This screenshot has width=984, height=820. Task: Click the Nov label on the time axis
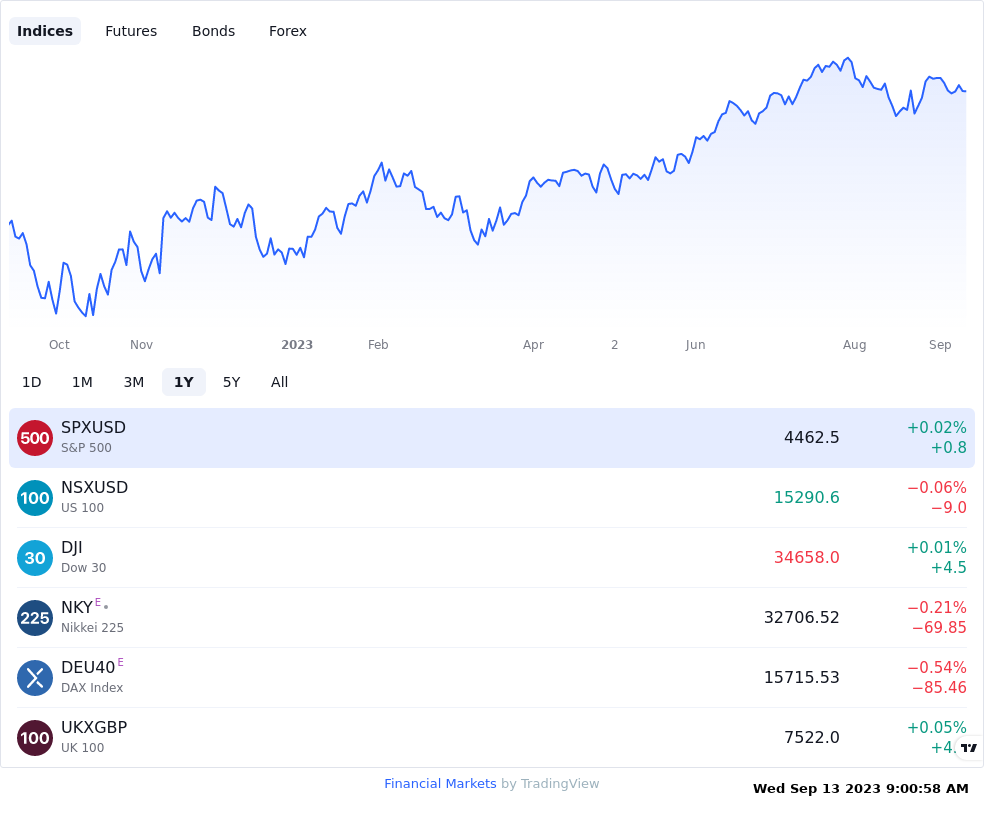tap(141, 344)
